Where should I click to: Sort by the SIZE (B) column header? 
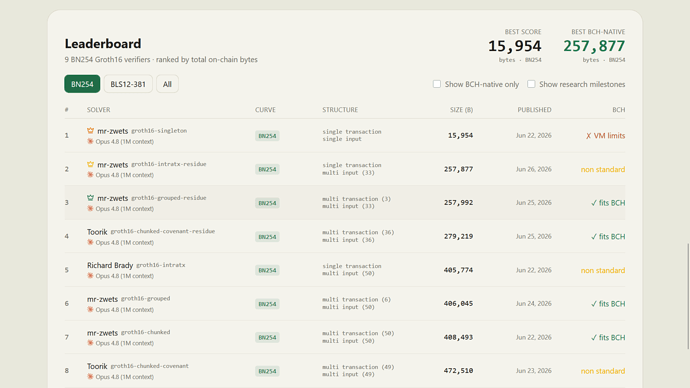click(461, 110)
